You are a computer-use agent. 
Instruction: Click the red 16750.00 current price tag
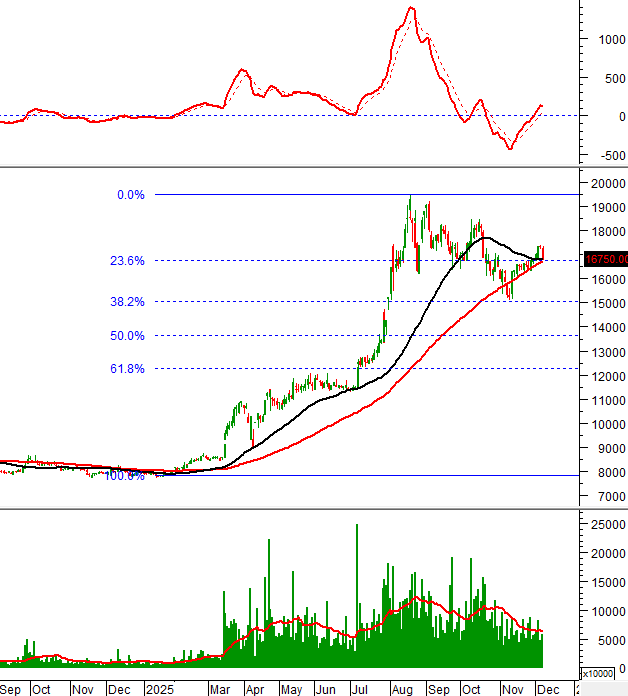[606, 259]
